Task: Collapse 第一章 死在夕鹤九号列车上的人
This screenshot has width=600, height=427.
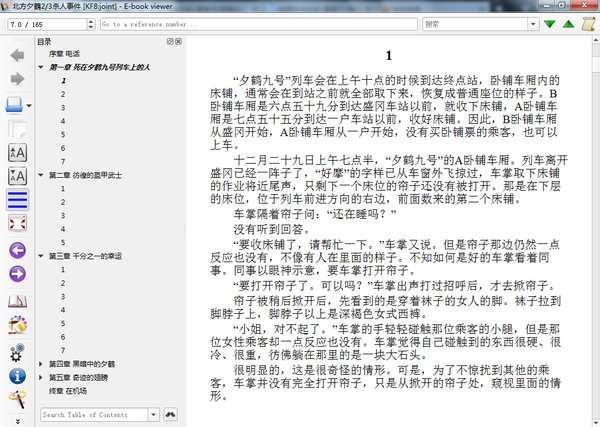Action: [x=41, y=67]
